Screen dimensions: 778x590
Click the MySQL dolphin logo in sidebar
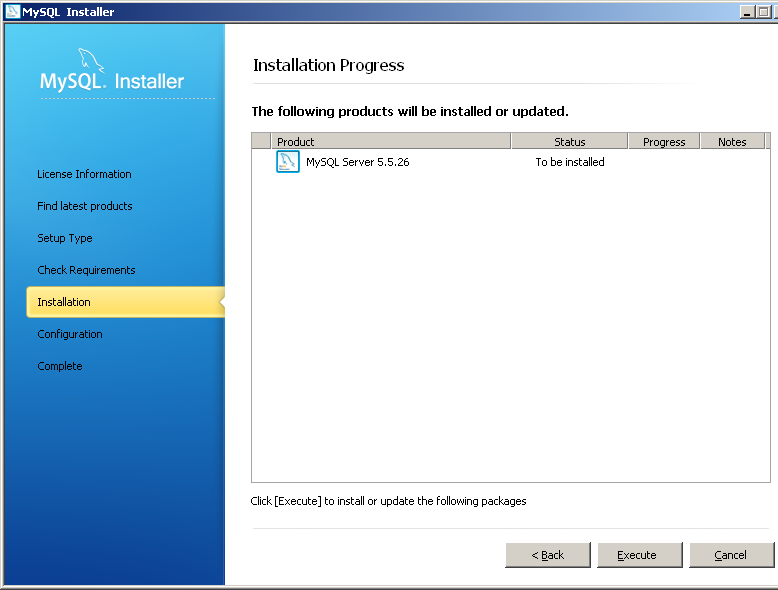pyautogui.click(x=91, y=61)
